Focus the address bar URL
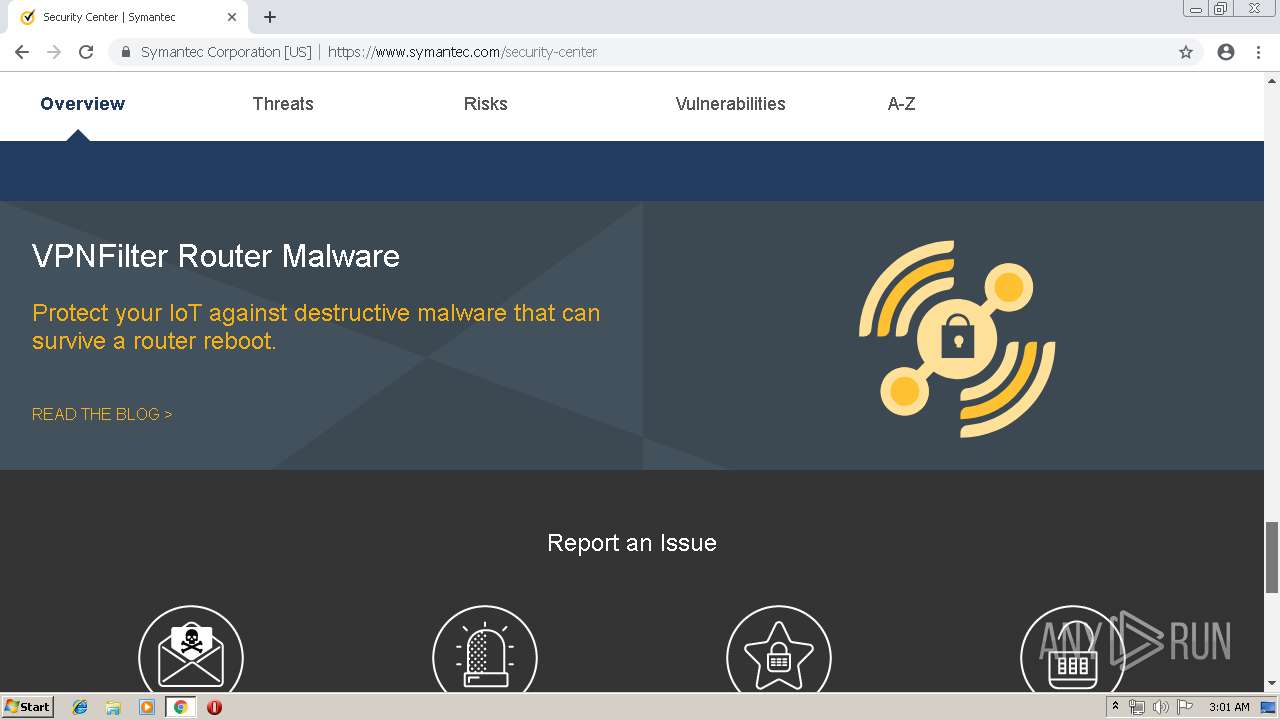 pyautogui.click(x=462, y=52)
